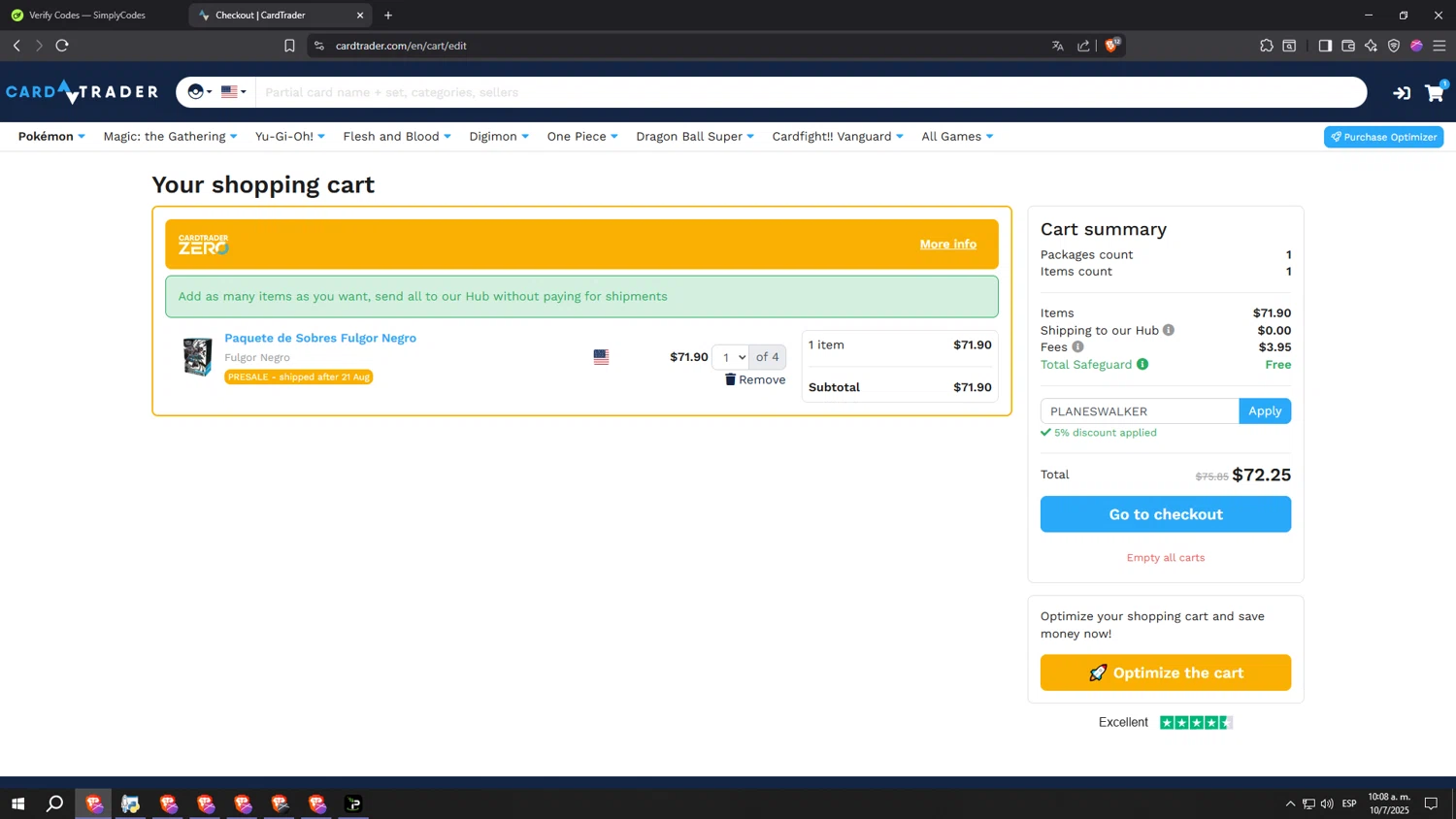Open the All Games menu
1456x819 pixels.
pyautogui.click(x=957, y=137)
